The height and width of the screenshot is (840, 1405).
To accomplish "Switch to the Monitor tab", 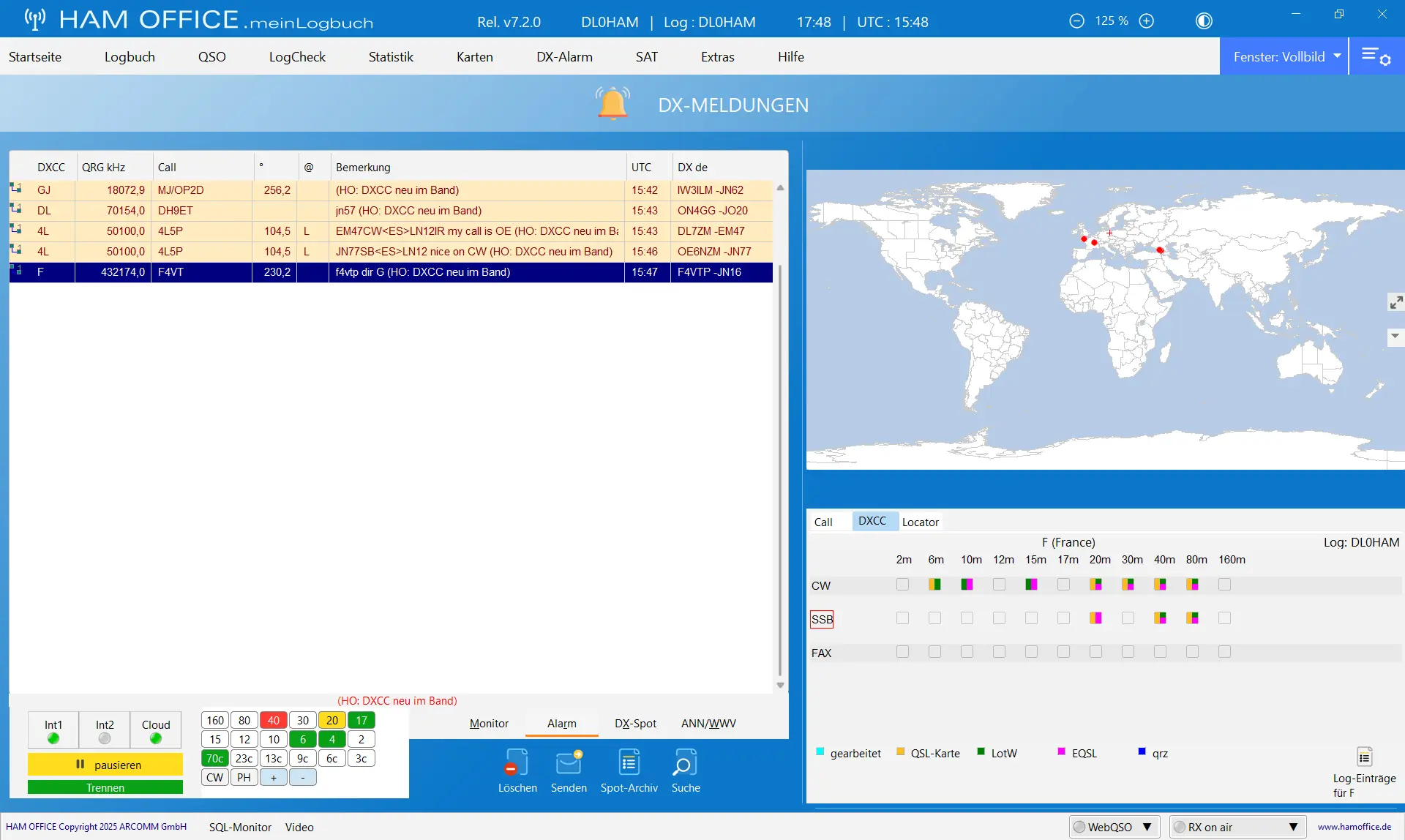I will (489, 723).
